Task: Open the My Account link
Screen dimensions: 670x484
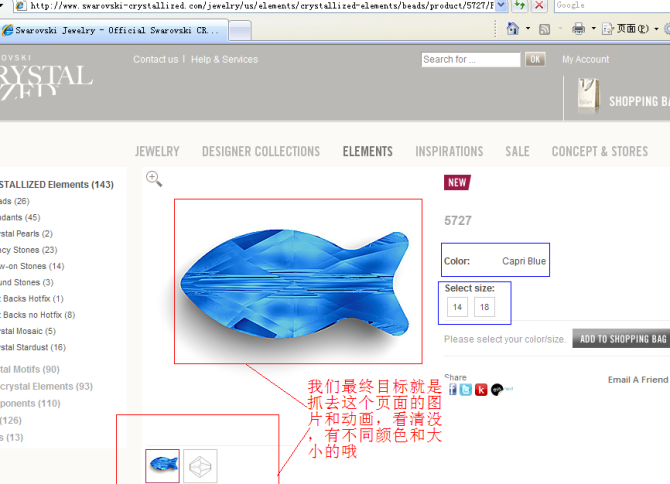Action: pos(585,59)
